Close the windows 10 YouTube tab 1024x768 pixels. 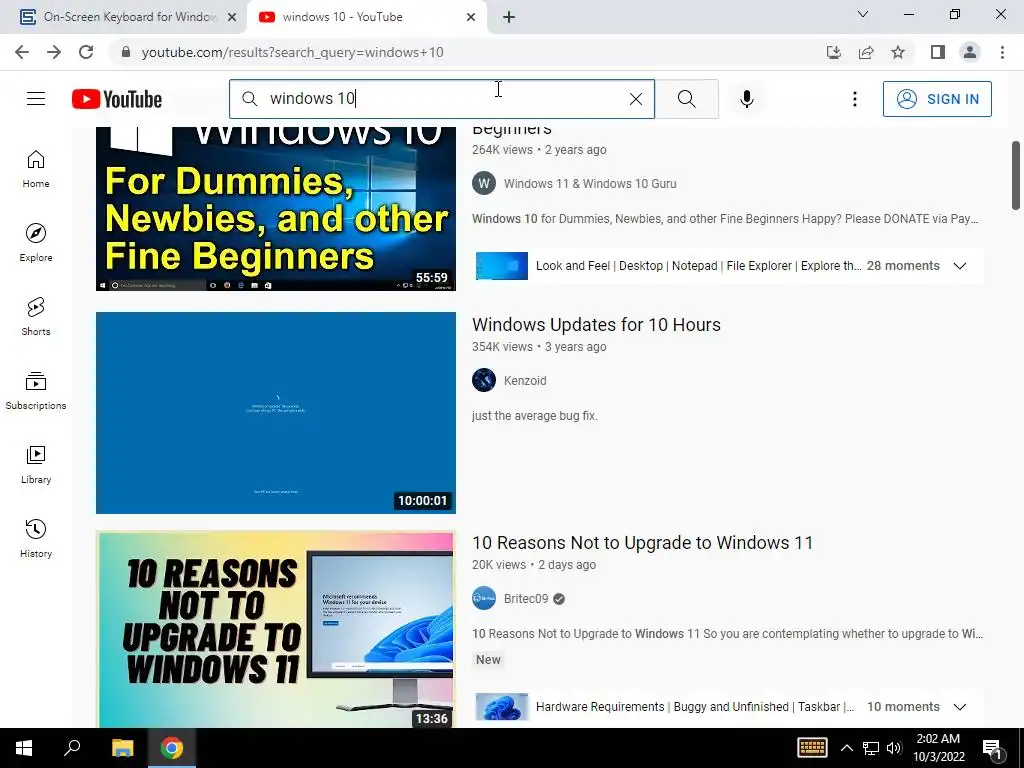click(x=471, y=17)
